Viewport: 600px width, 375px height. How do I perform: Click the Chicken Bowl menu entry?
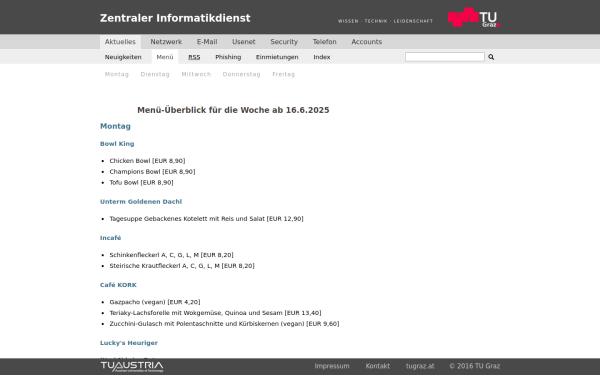pyautogui.click(x=147, y=161)
